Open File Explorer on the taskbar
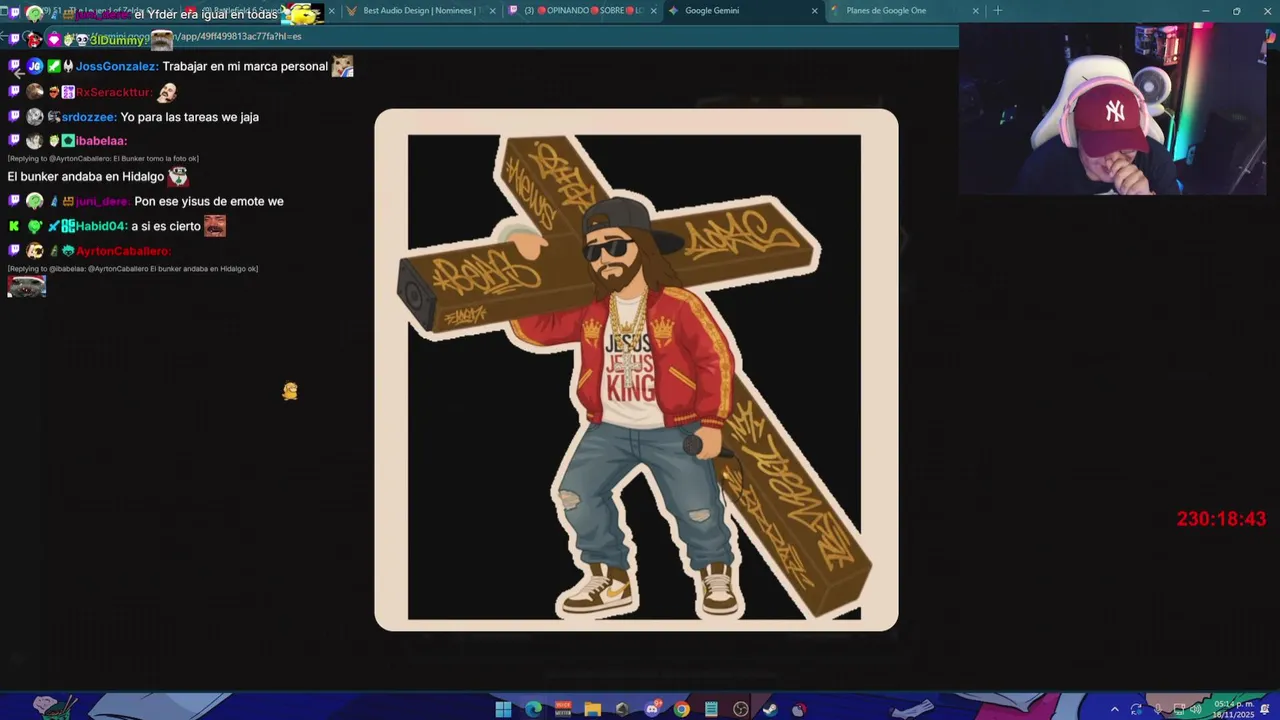Viewport: 1280px width, 720px height. (592, 709)
